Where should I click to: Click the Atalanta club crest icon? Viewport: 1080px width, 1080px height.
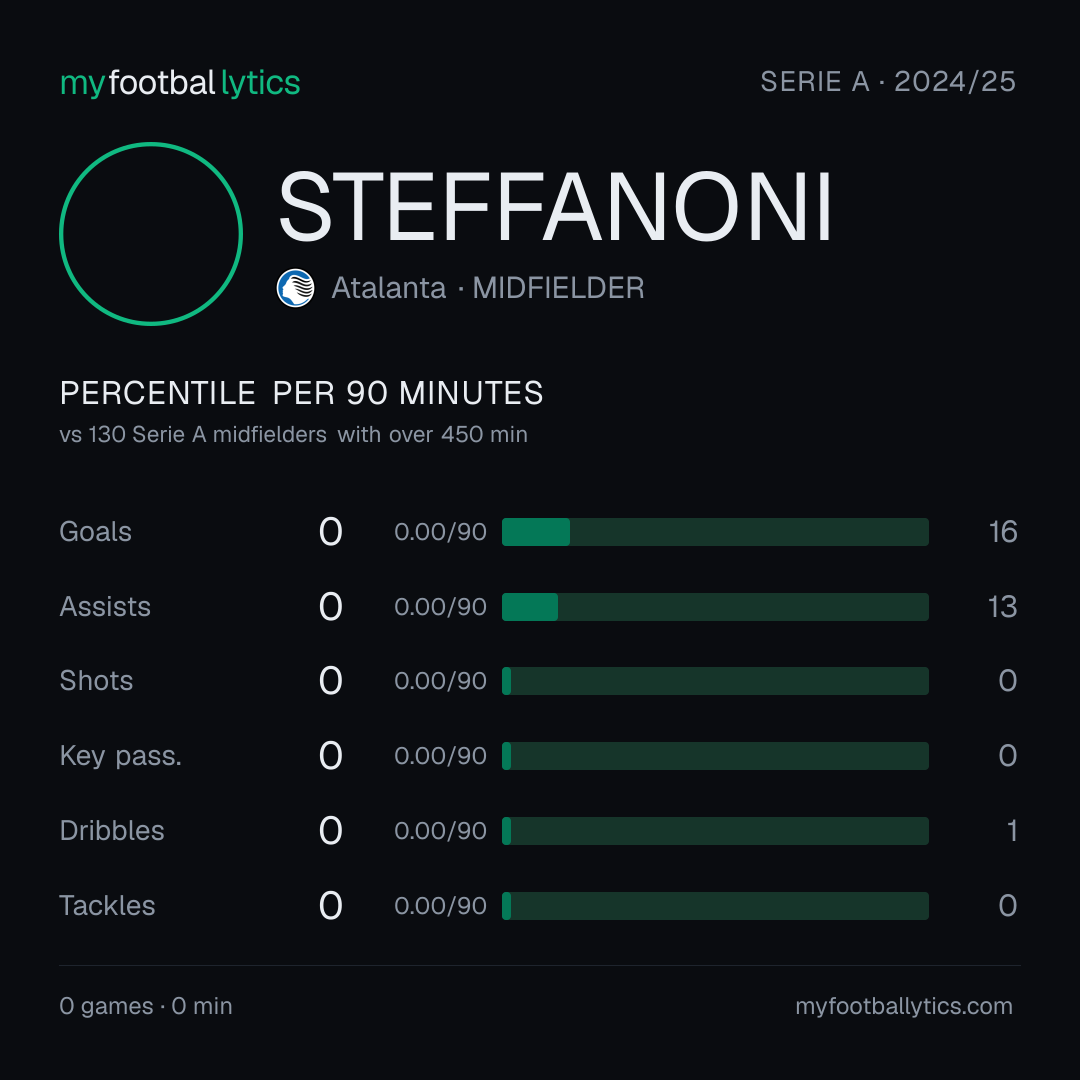(x=295, y=288)
